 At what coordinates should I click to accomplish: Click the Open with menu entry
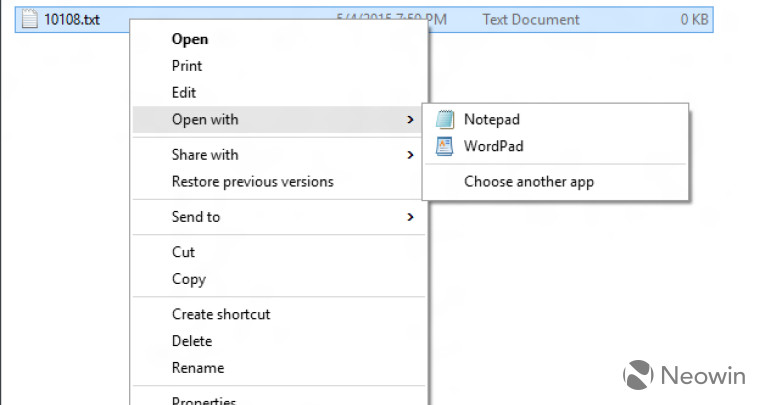coord(278,120)
